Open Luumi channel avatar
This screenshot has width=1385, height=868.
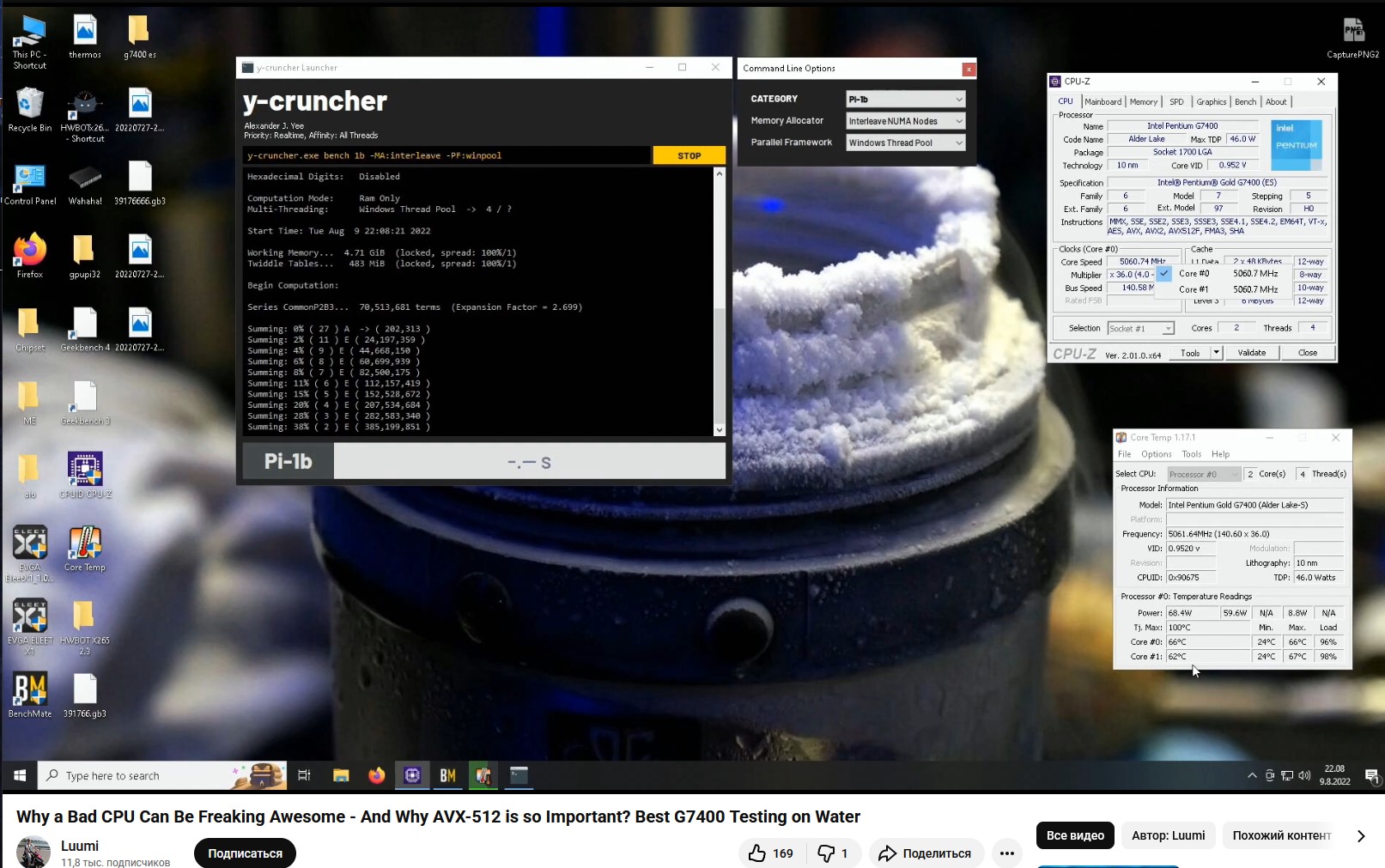click(x=33, y=853)
